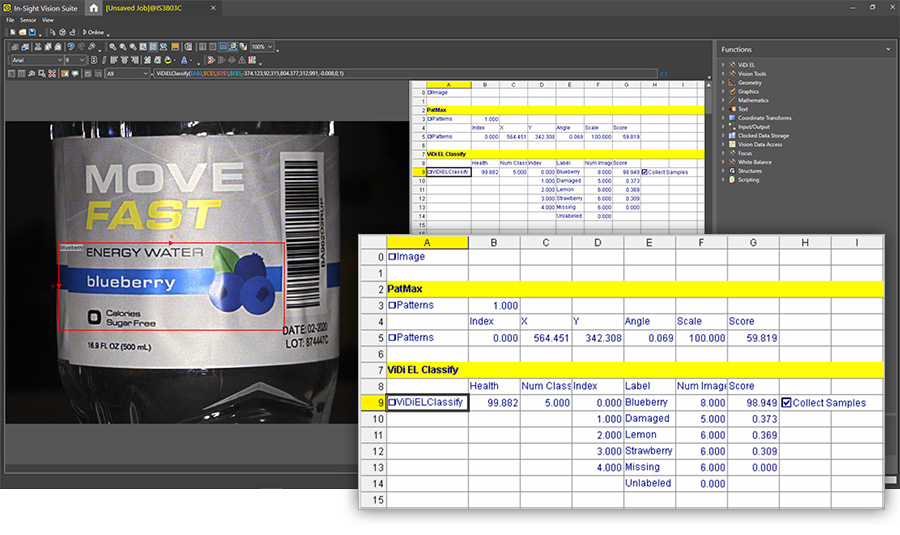Toggle the Collect Samples checkbox in zoomed sheet
Viewport: 900px width, 535px height.
pos(786,403)
